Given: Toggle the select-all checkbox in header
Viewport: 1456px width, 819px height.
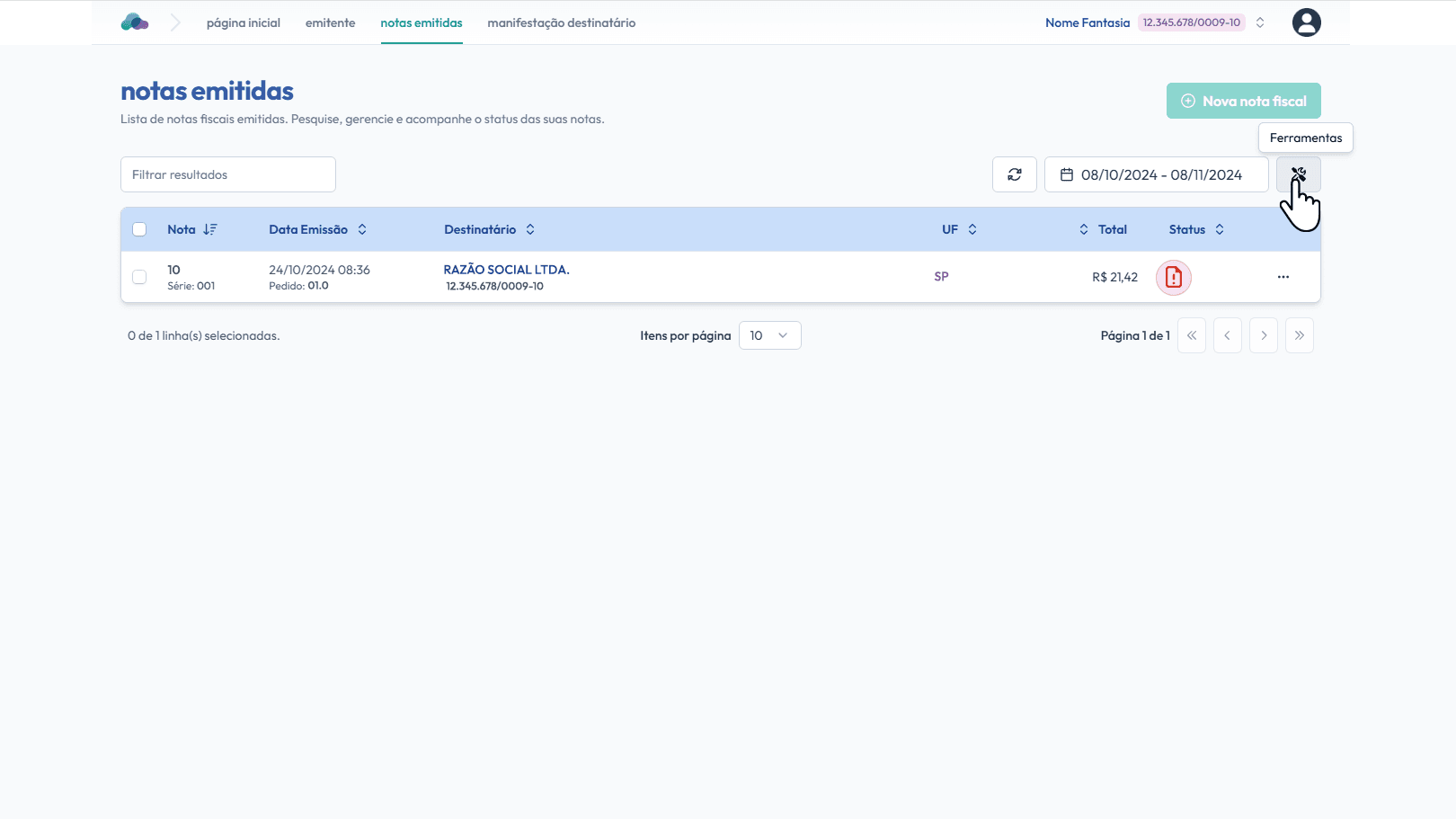Looking at the screenshot, I should coord(139,229).
